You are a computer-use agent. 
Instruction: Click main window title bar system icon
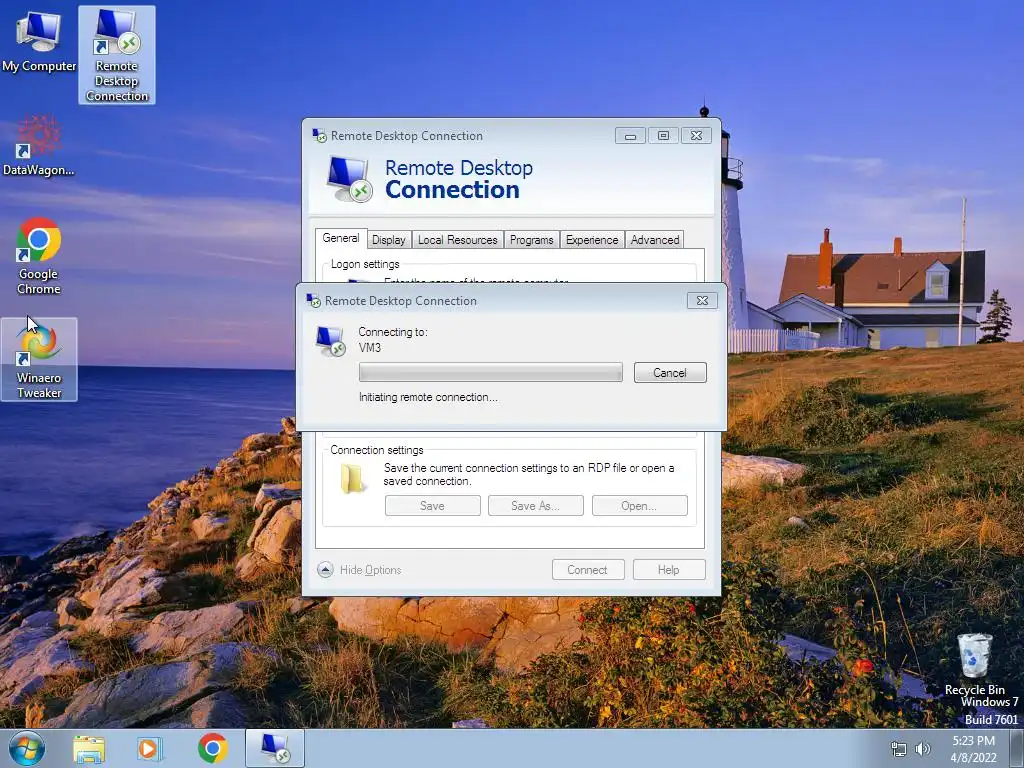pyautogui.click(x=319, y=135)
